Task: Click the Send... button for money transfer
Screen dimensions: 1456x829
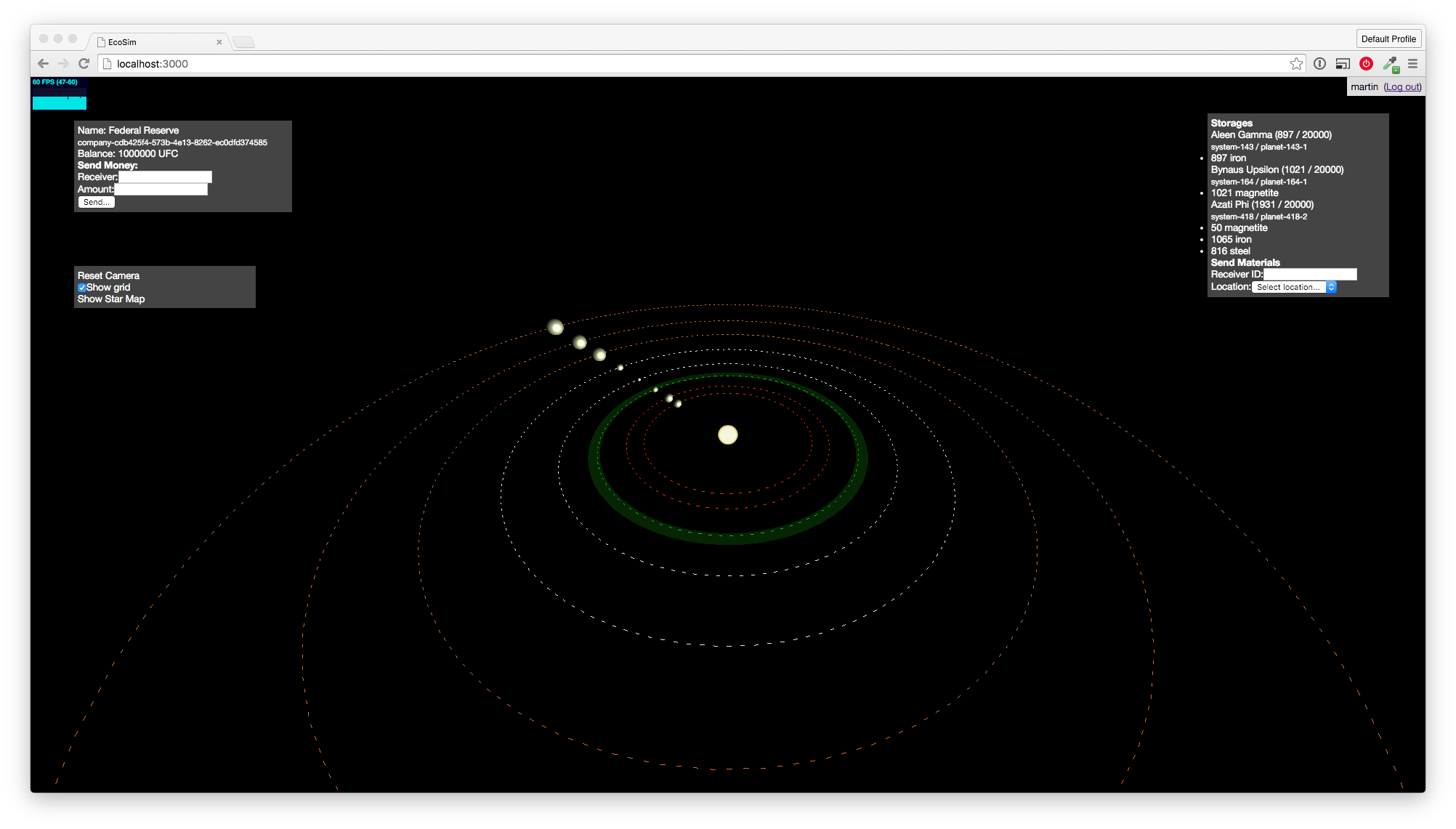Action: point(95,201)
